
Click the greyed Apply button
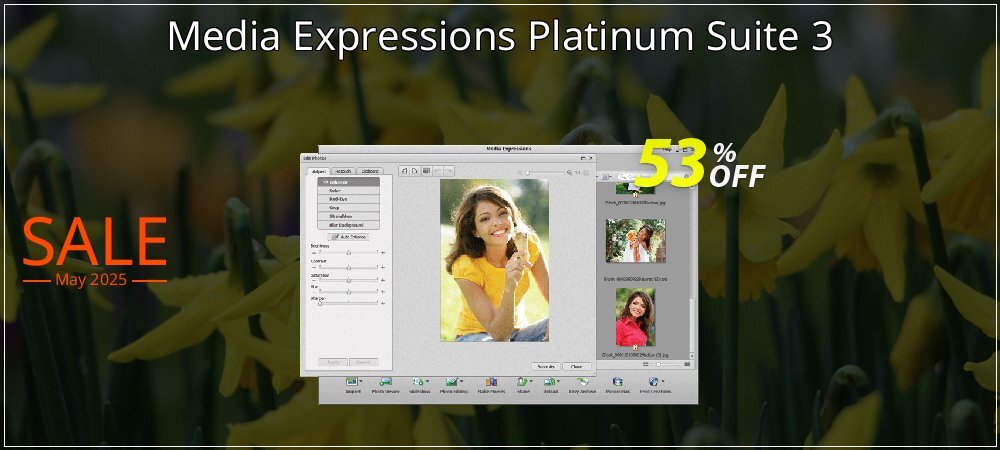click(x=333, y=362)
